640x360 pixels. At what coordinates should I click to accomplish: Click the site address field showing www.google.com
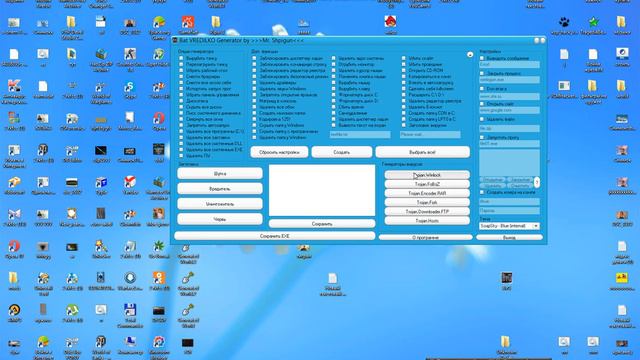click(509, 110)
